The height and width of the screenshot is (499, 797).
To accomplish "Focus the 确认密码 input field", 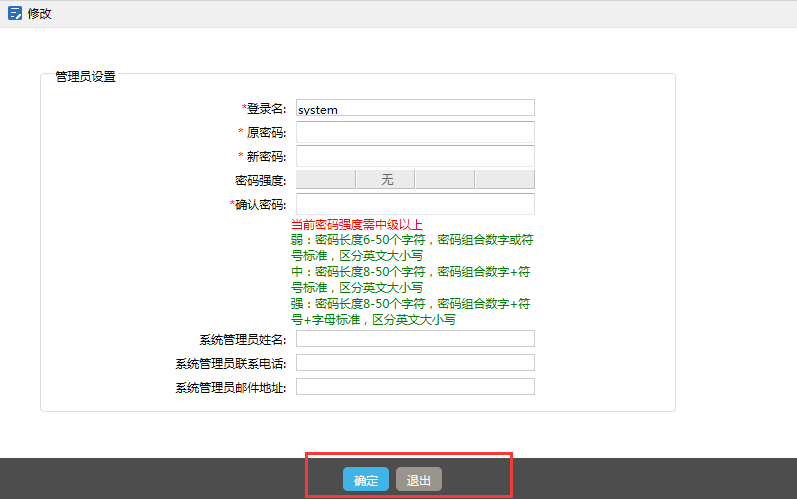I will [415, 204].
